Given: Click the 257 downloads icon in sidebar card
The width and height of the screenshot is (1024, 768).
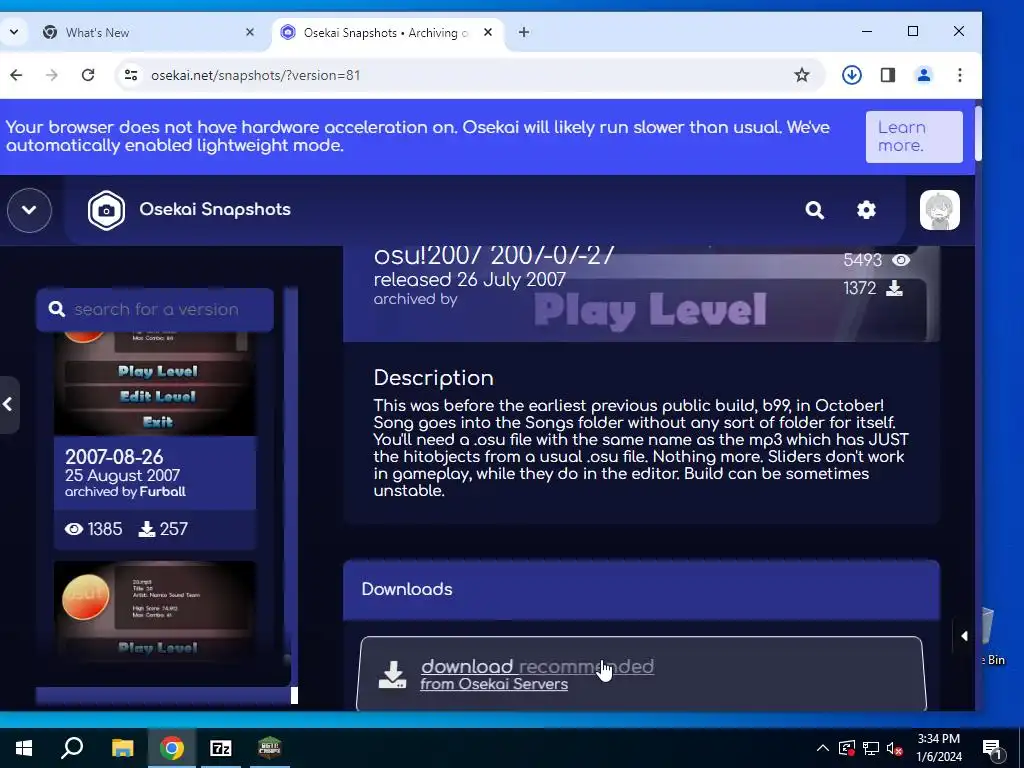Looking at the screenshot, I should coord(147,529).
